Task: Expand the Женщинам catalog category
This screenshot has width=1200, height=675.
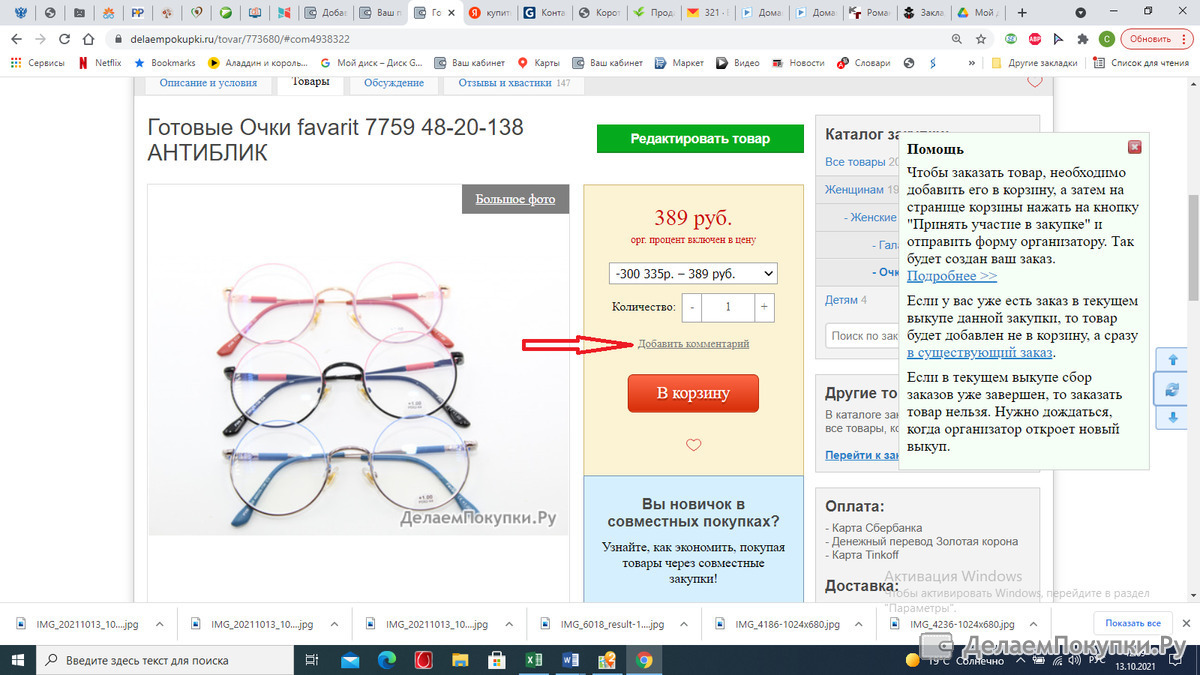Action: pyautogui.click(x=854, y=189)
